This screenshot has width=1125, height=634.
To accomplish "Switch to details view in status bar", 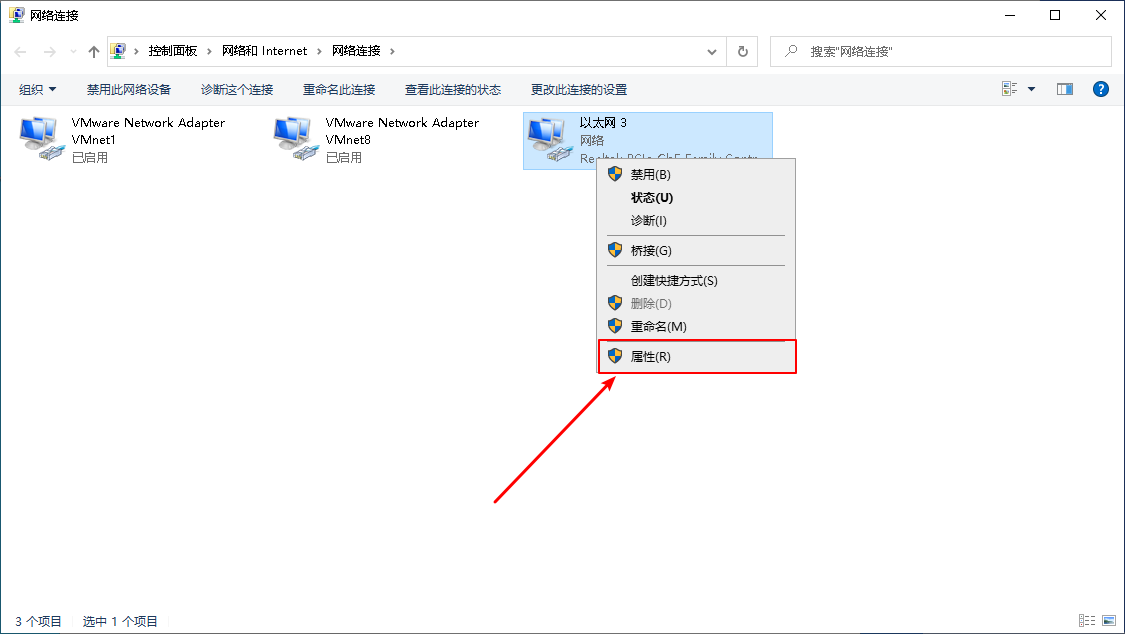I will (x=1087, y=621).
